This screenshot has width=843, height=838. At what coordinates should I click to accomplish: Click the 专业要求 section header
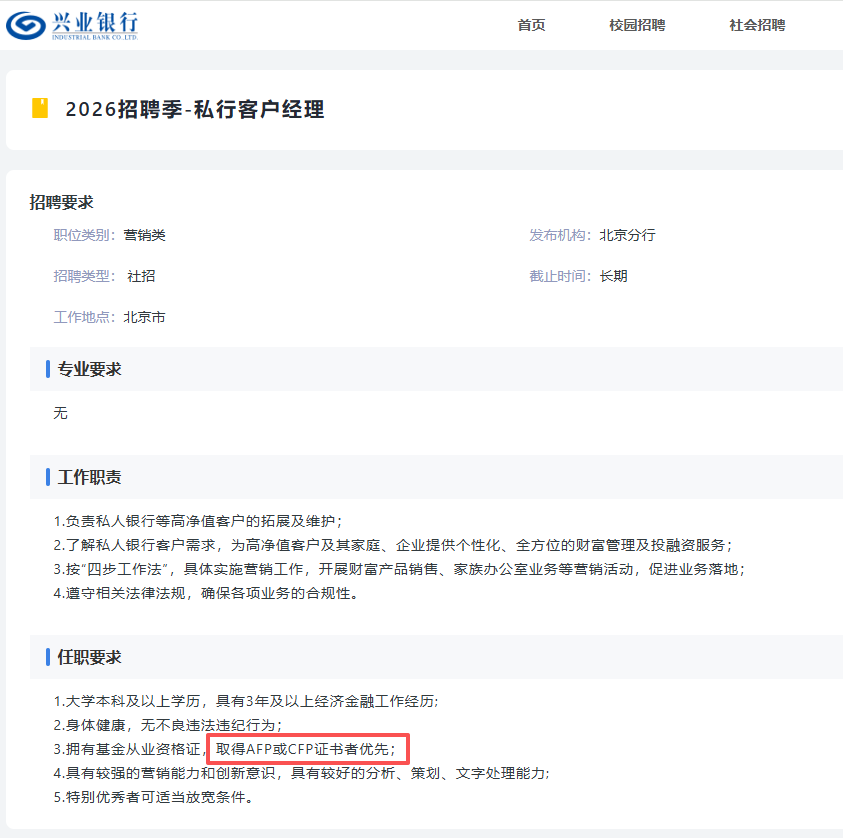(89, 369)
